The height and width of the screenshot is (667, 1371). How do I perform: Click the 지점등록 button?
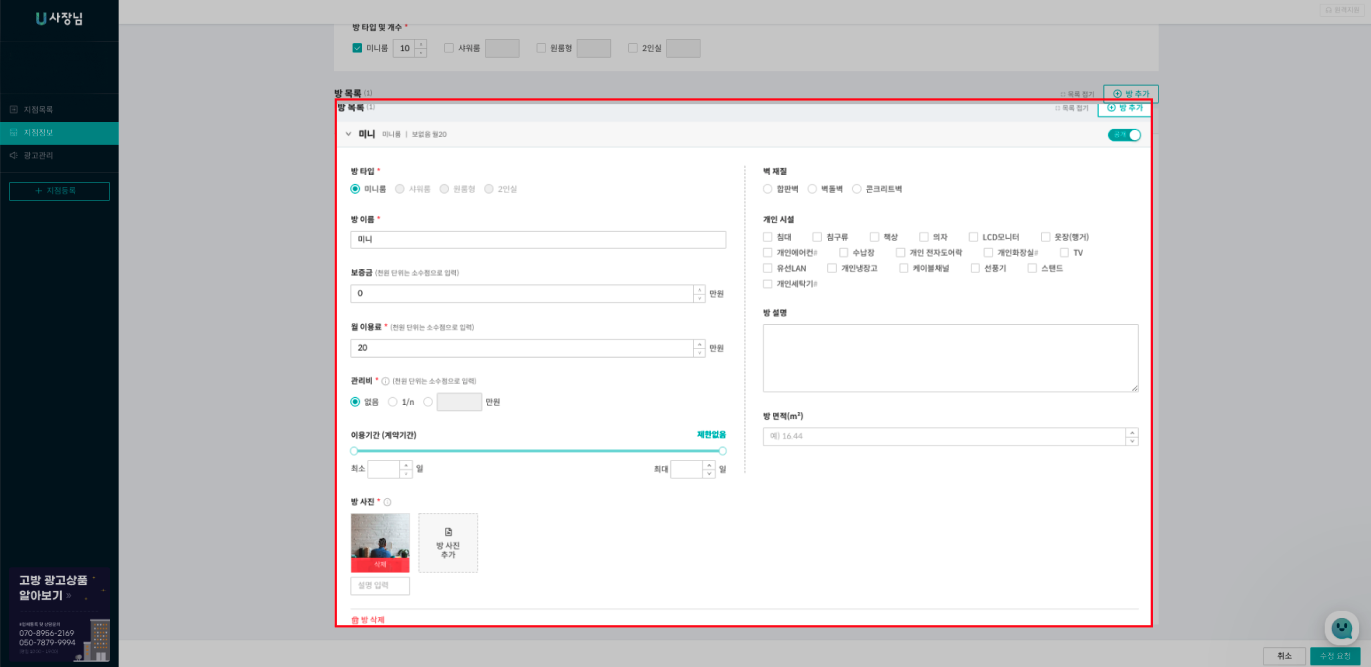[59, 191]
